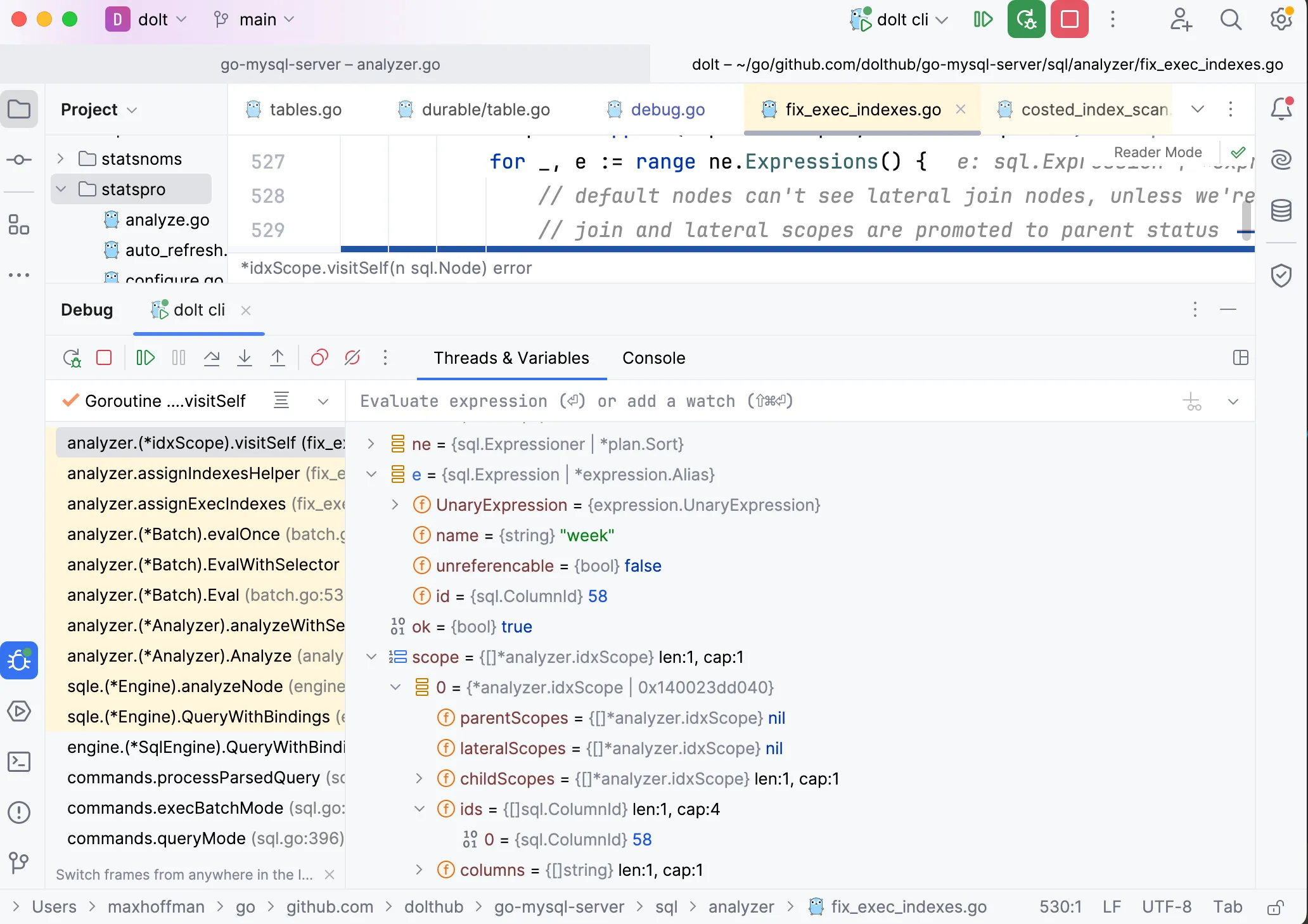1308x924 pixels.
Task: Click the Rerun debug icon in debug toolbar
Action: coord(72,358)
